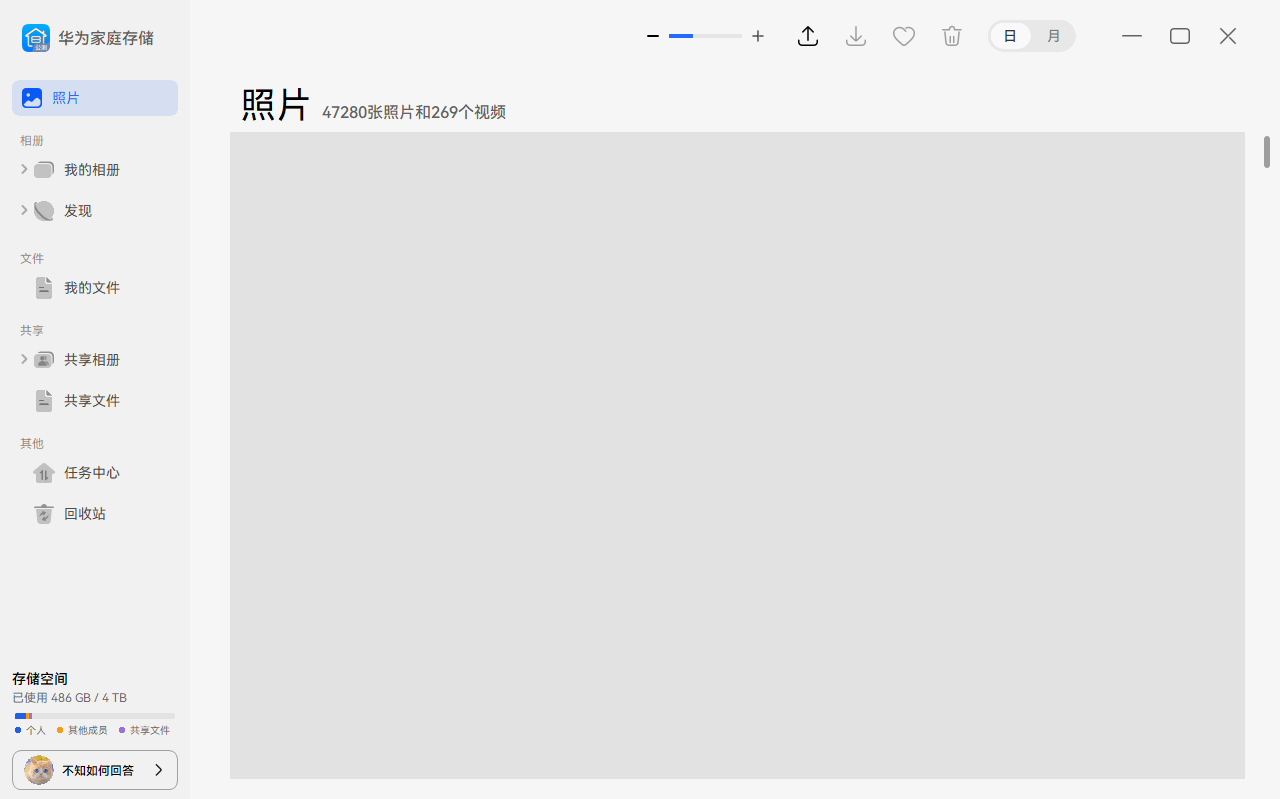The image size is (1280, 799).
Task: Click the vertical scrollbar thumb
Action: pos(1266,152)
